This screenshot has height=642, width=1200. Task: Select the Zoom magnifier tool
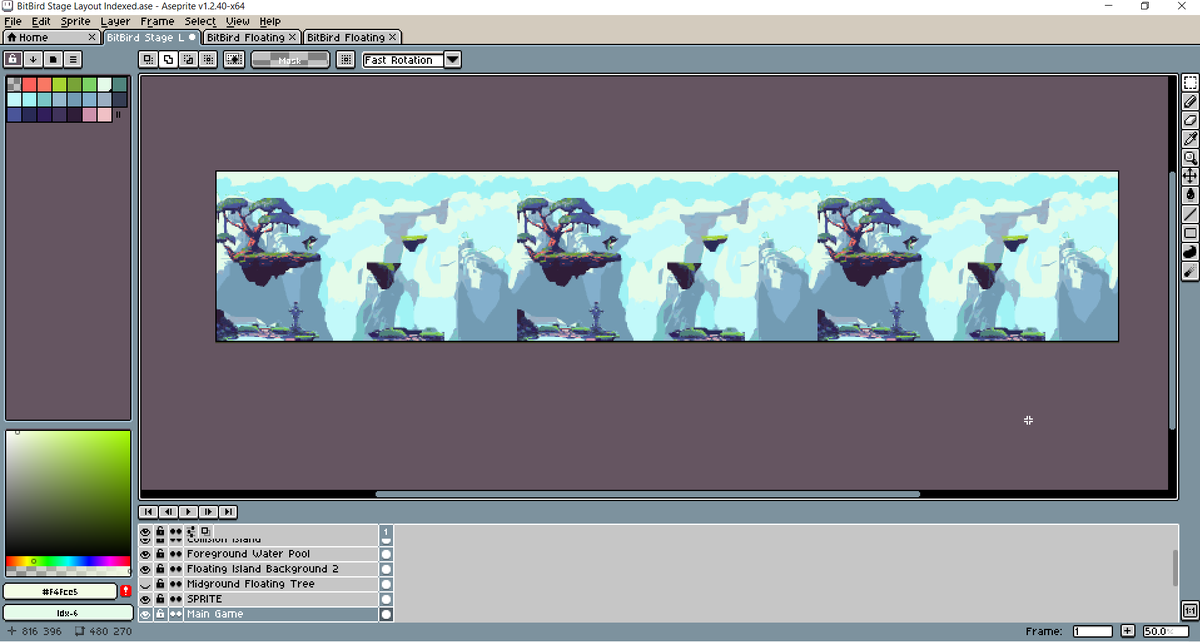1190,158
